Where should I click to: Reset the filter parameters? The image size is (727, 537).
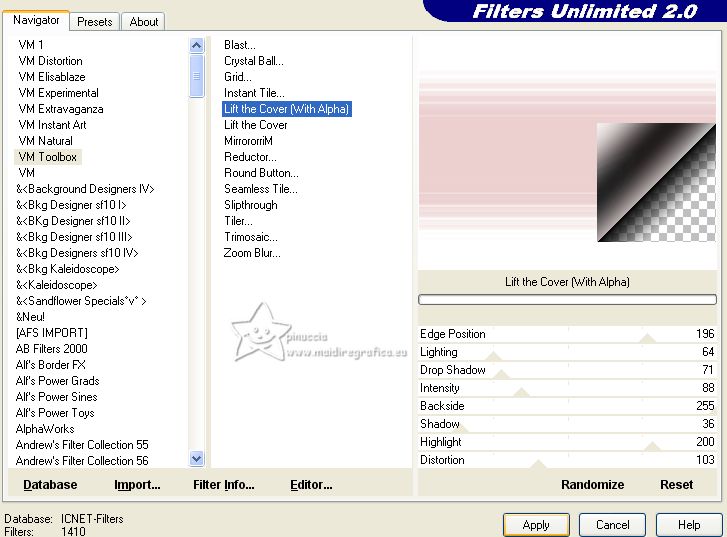pos(676,485)
